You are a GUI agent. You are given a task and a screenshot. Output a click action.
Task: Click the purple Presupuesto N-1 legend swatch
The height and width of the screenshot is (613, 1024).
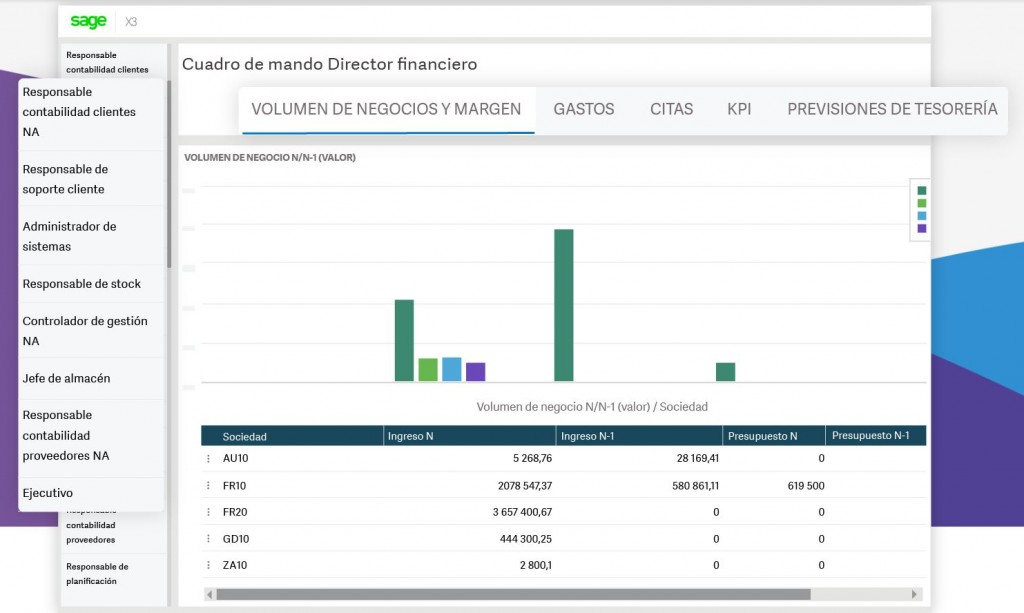(x=921, y=226)
